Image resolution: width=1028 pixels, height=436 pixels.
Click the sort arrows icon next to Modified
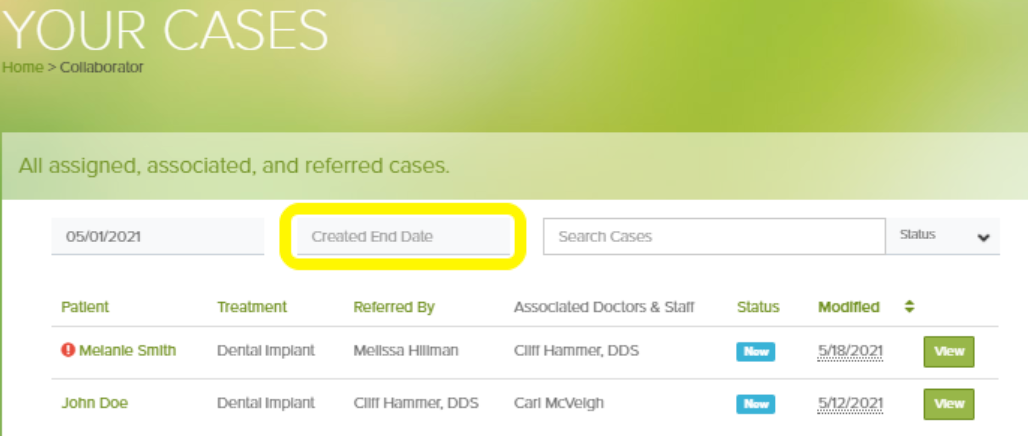[909, 307]
